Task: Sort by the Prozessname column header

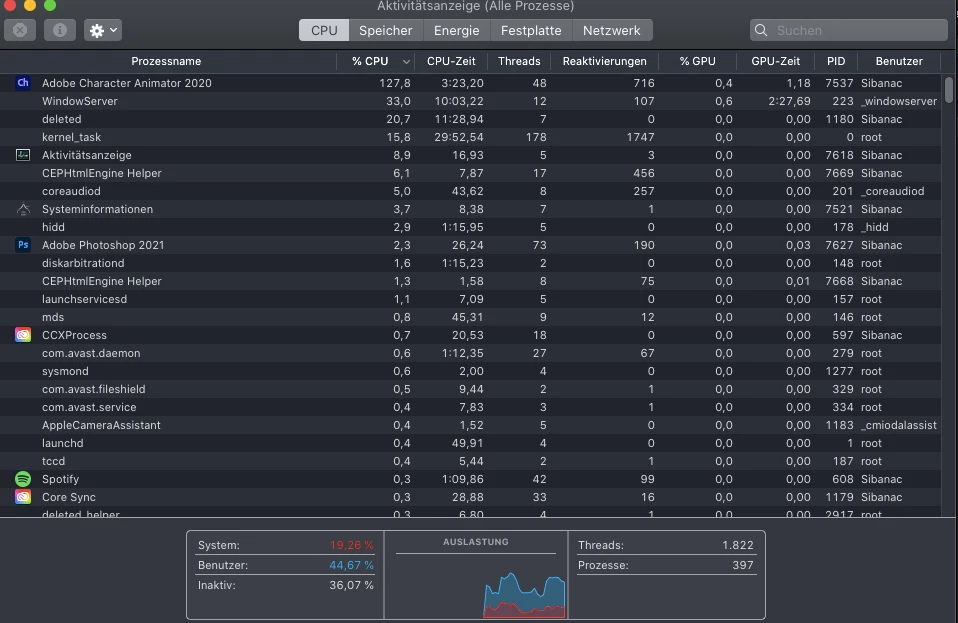Action: point(166,61)
